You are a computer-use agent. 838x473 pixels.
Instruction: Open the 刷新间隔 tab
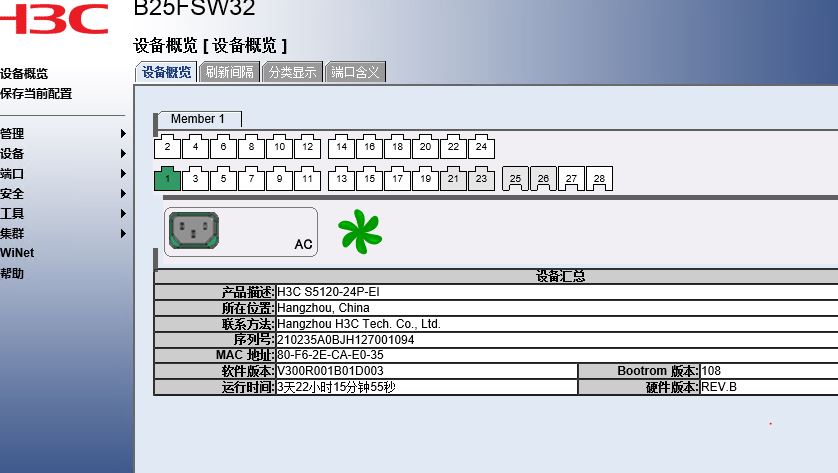(229, 72)
